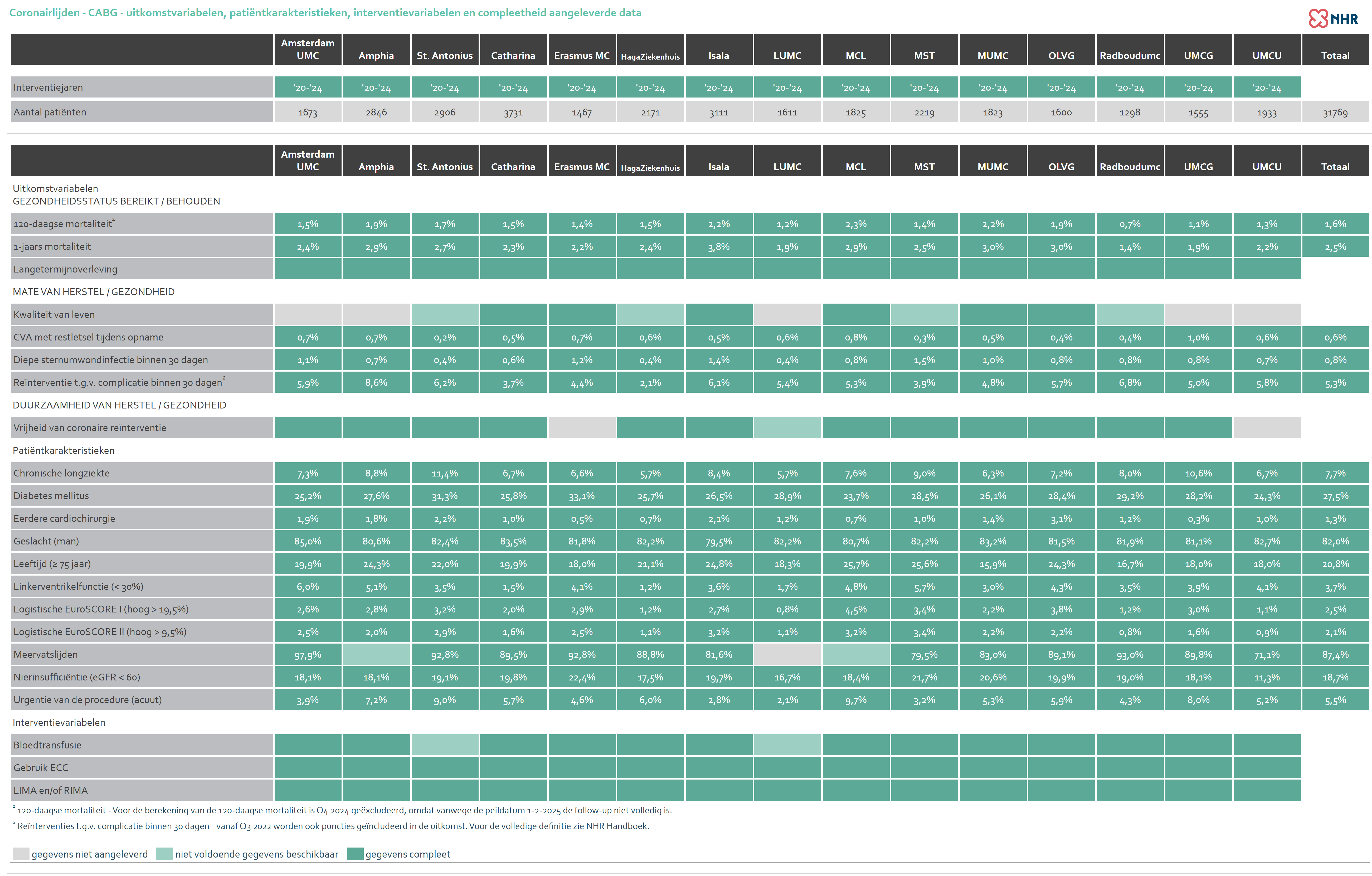Click the 'Kwaliteit van leven' row label

click(x=54, y=315)
